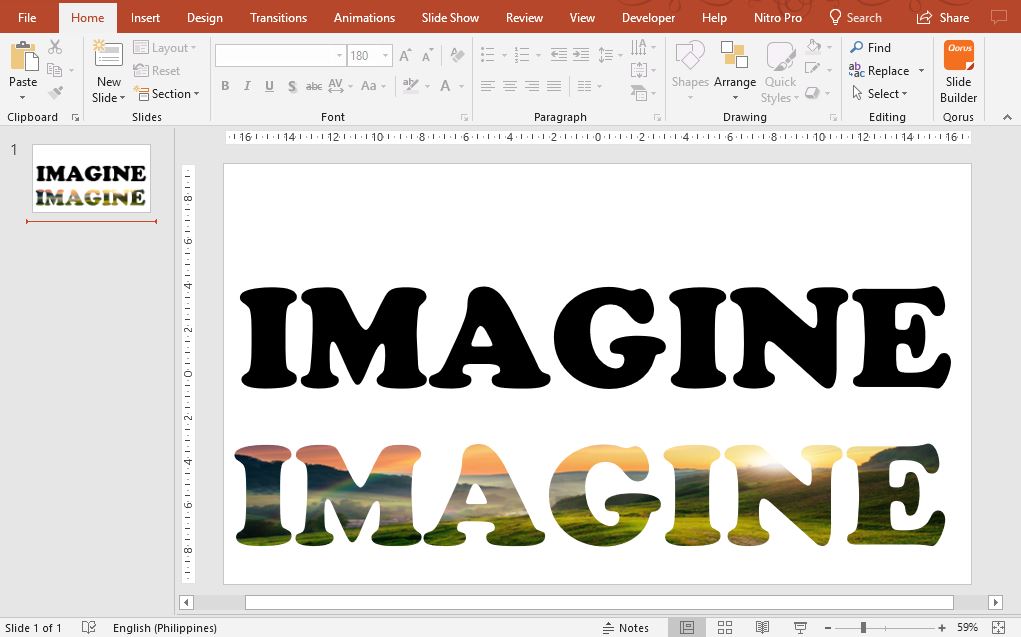1021x637 pixels.
Task: Fit slide to current window
Action: coord(998,627)
